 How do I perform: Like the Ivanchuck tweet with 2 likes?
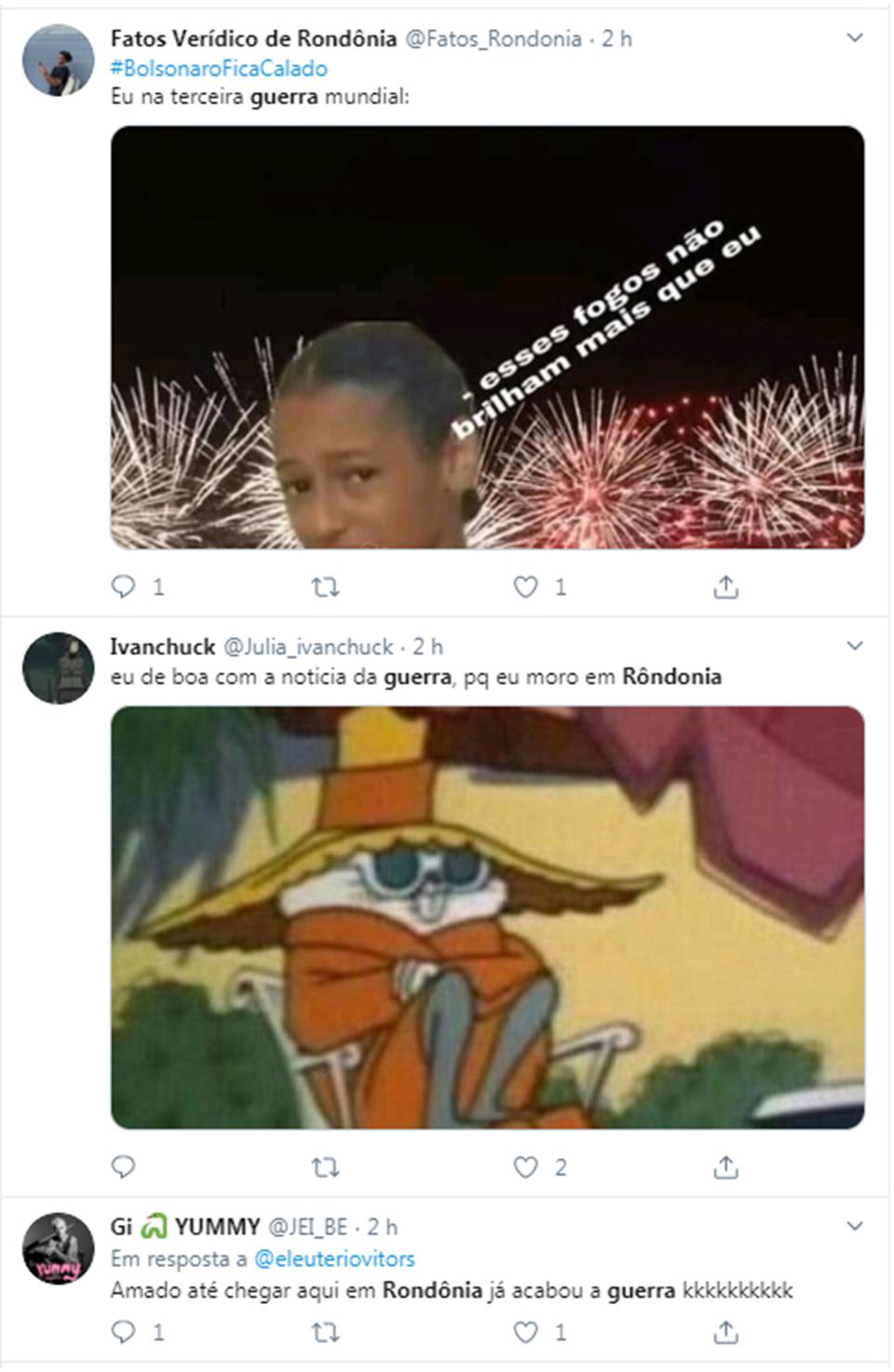point(526,1166)
